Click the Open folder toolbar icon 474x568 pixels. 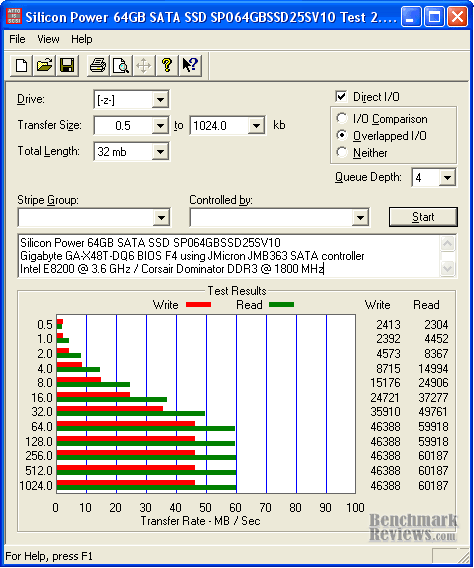(x=44, y=66)
